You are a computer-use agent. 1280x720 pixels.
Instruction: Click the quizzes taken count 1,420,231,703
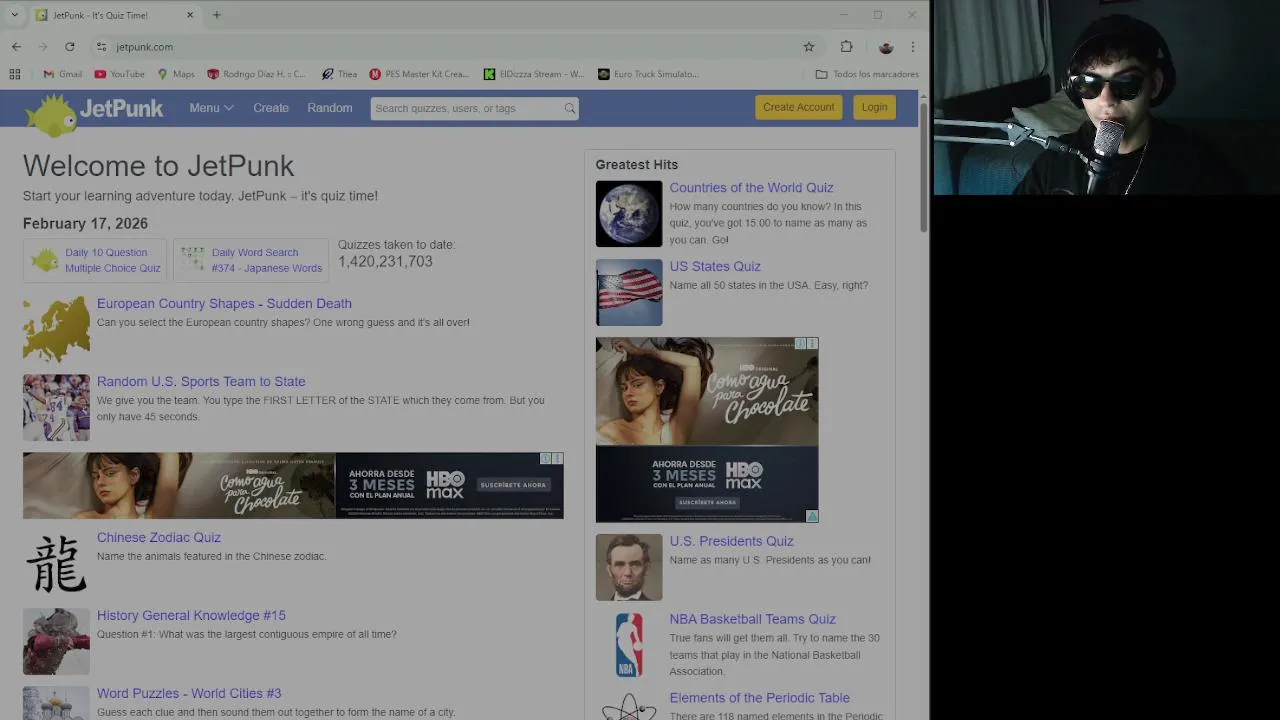pyautogui.click(x=385, y=261)
